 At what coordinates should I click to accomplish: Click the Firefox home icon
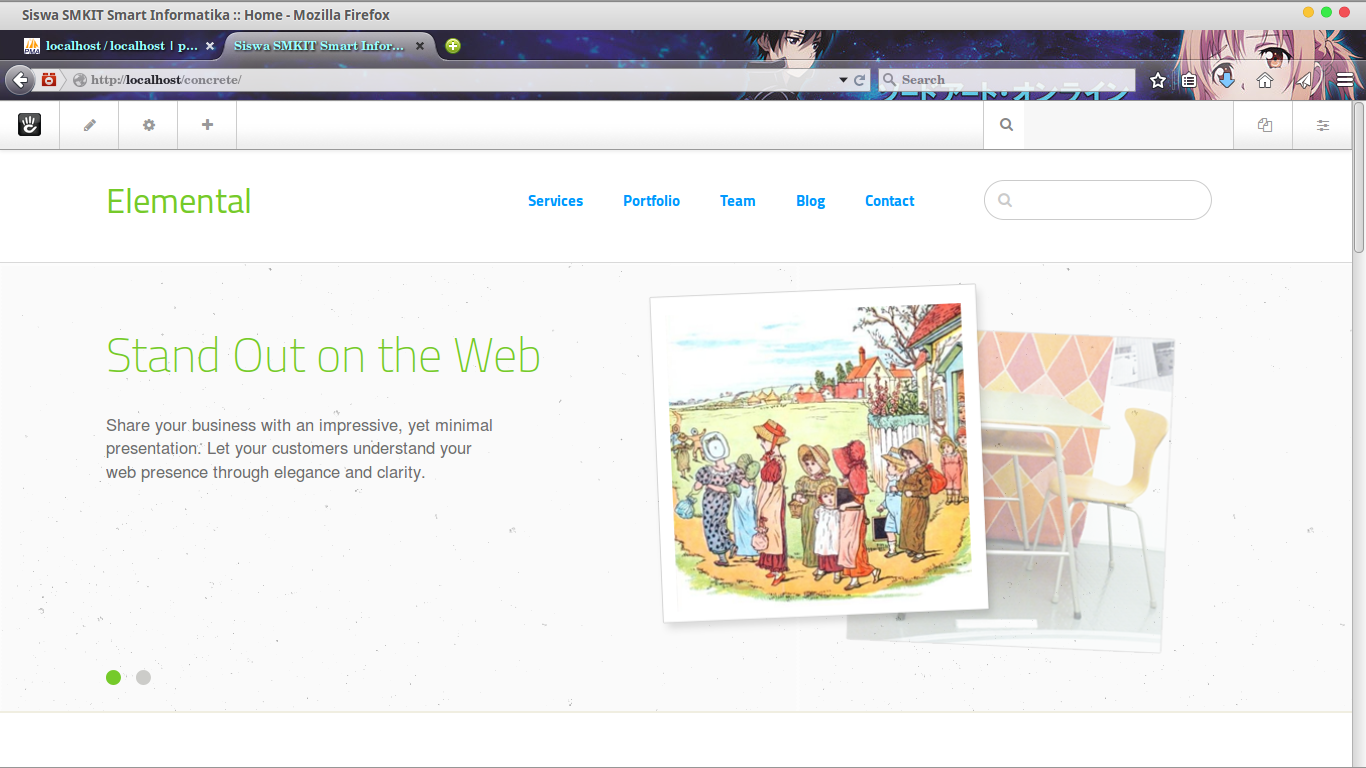[1265, 80]
